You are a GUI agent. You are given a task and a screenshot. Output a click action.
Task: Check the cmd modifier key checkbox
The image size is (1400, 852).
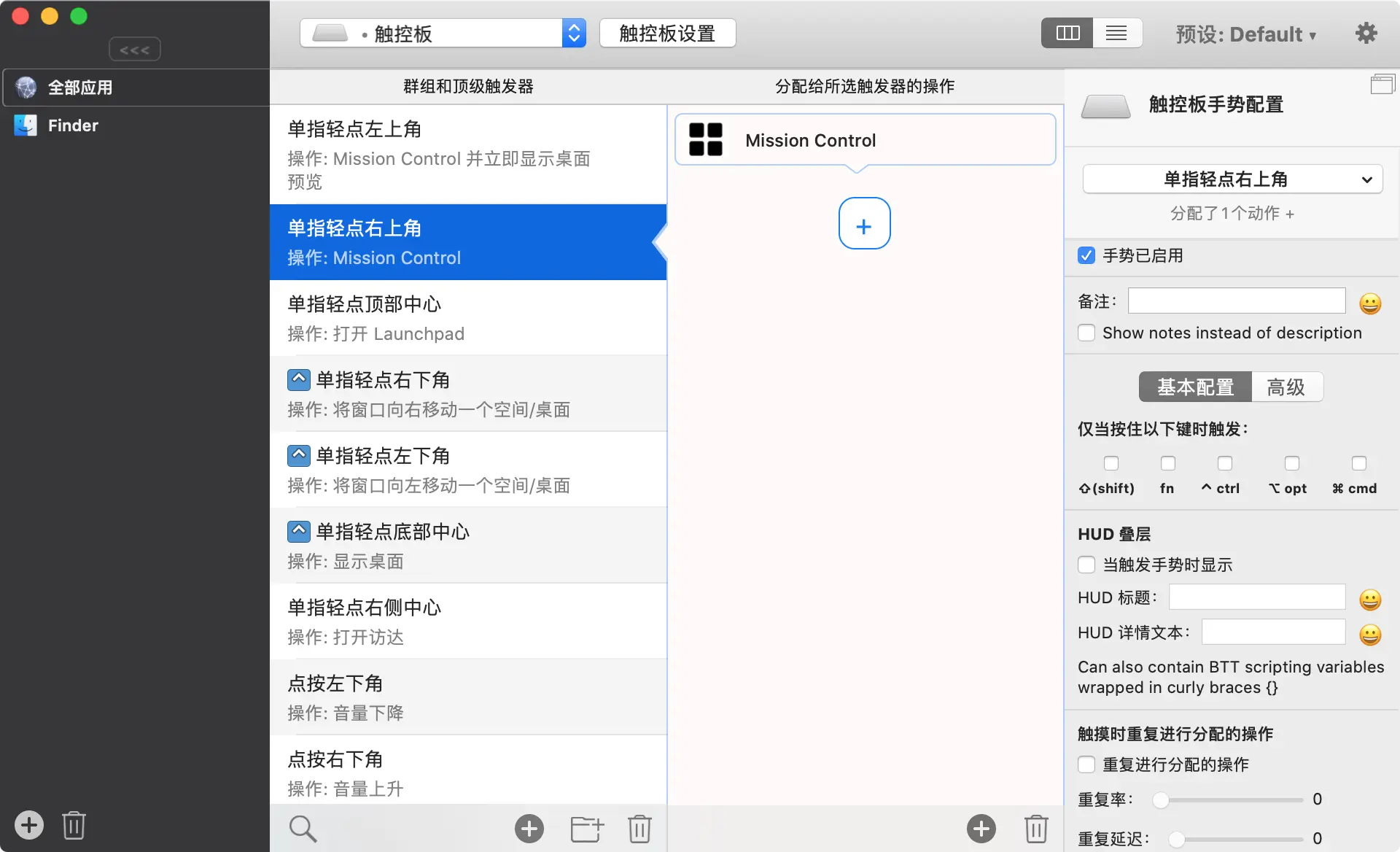(1358, 463)
